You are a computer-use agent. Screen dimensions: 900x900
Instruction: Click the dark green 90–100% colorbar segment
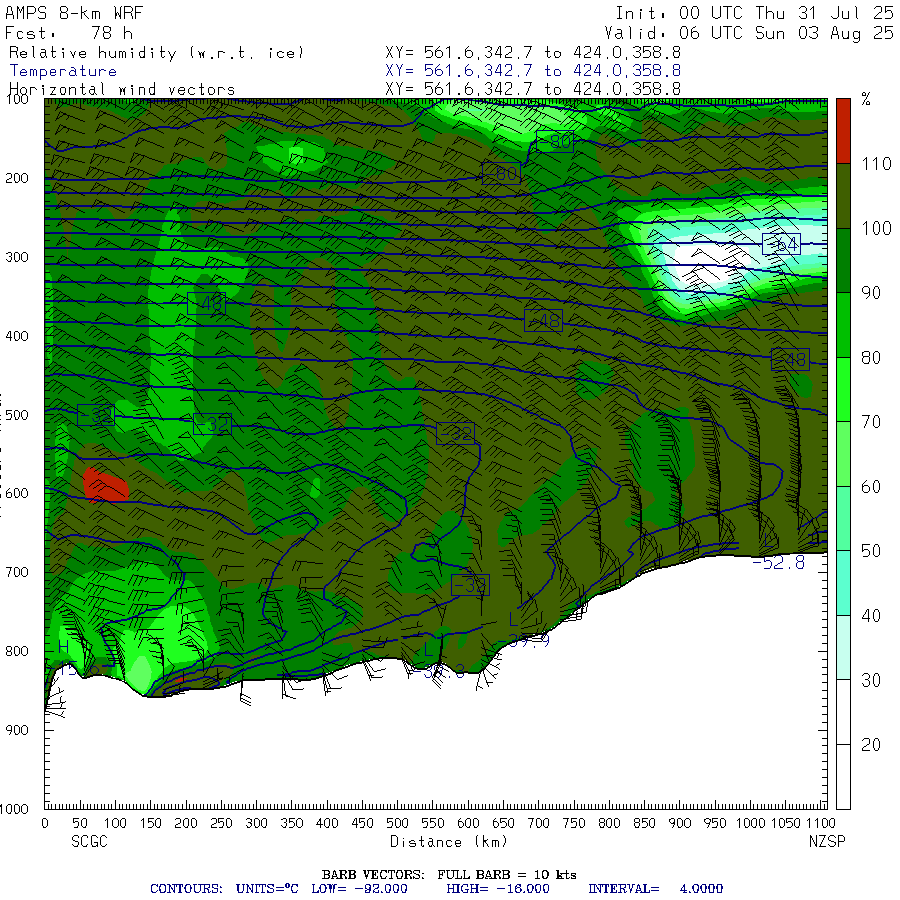[x=843, y=261]
